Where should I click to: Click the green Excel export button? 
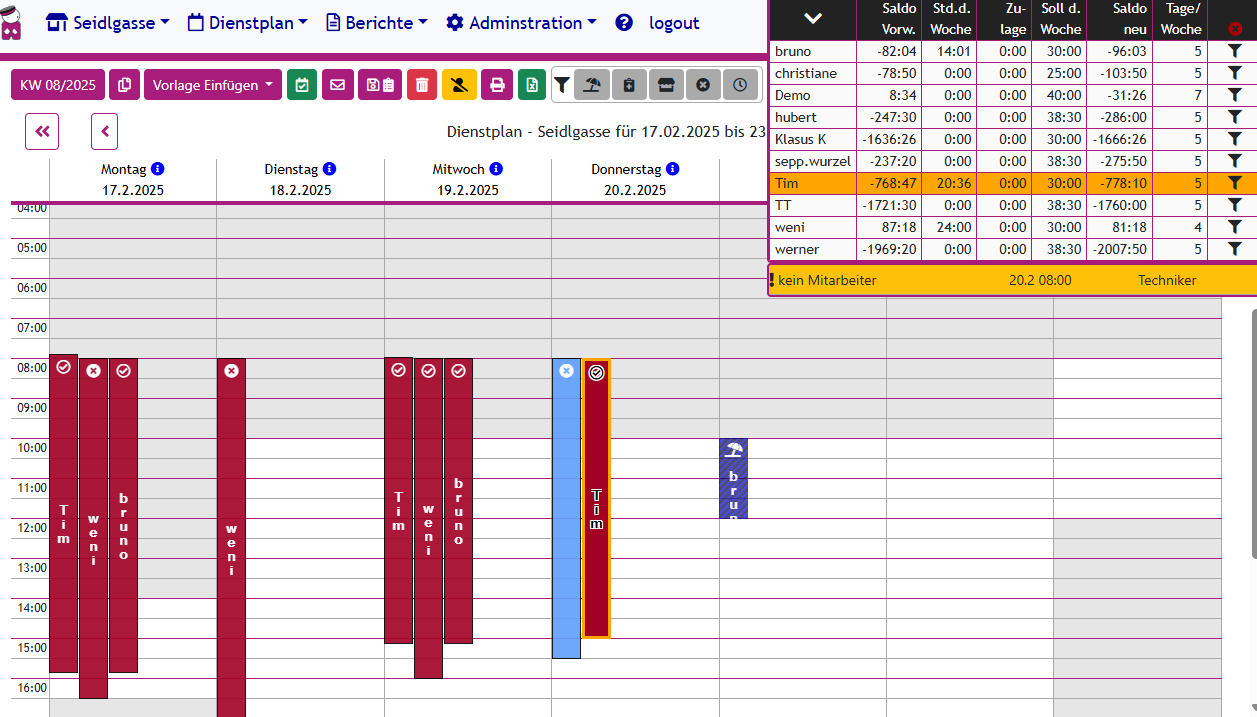(532, 85)
